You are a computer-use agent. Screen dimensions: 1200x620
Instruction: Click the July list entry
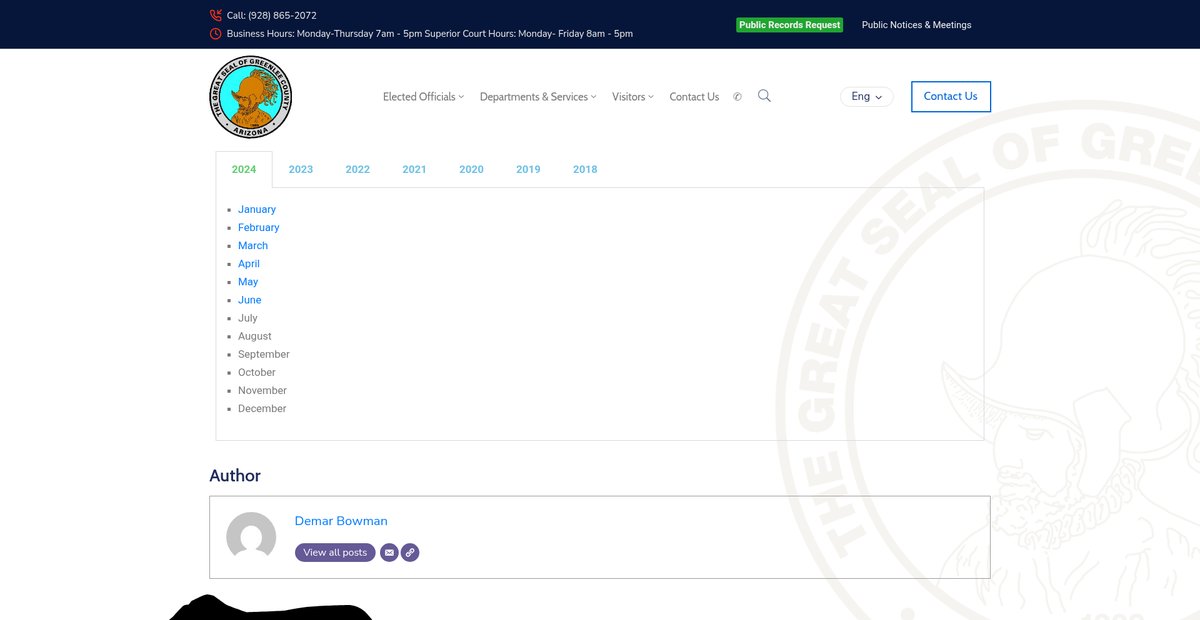(247, 318)
